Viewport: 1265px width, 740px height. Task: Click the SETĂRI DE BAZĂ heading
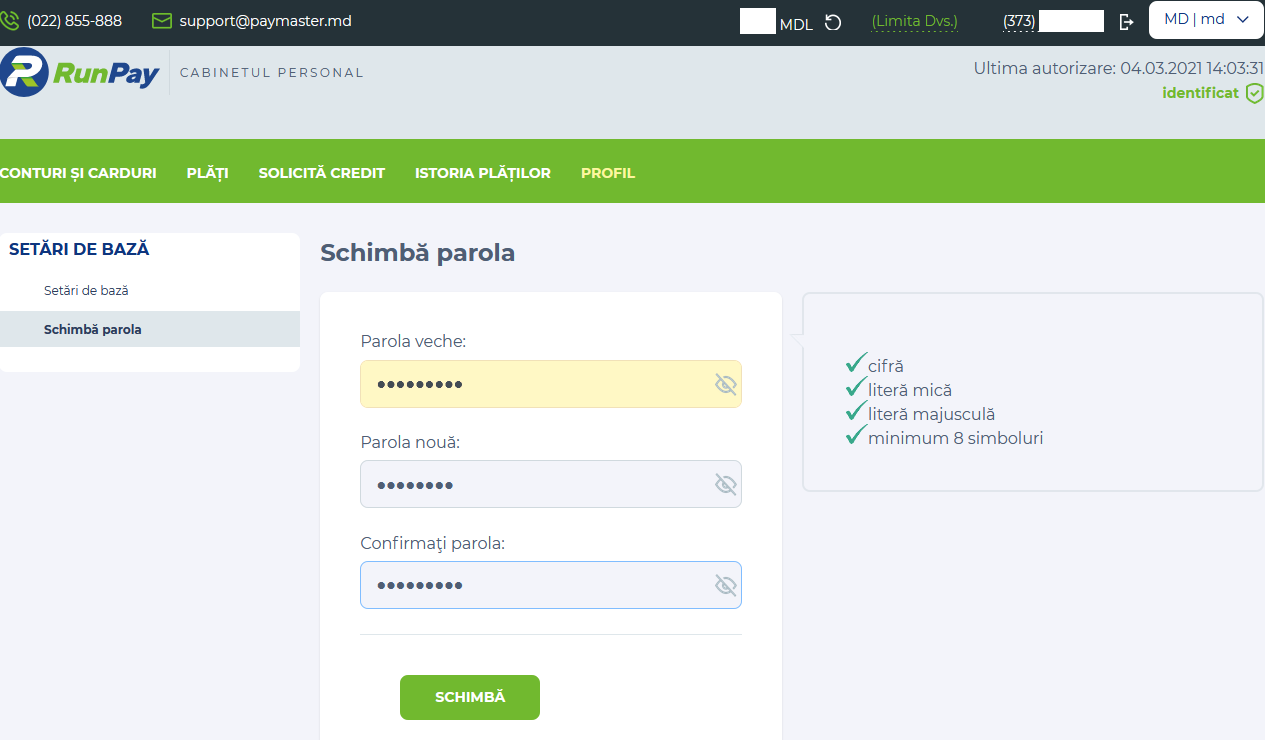point(79,249)
